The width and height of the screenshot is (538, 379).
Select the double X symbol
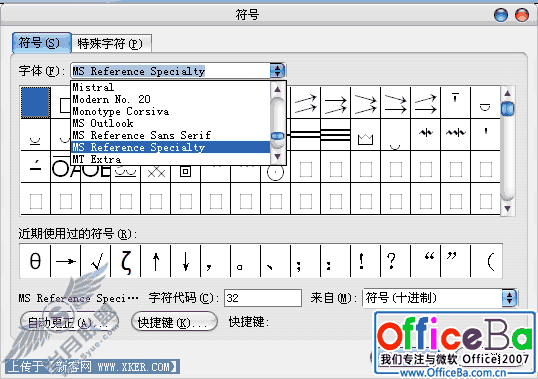[x=156, y=173]
